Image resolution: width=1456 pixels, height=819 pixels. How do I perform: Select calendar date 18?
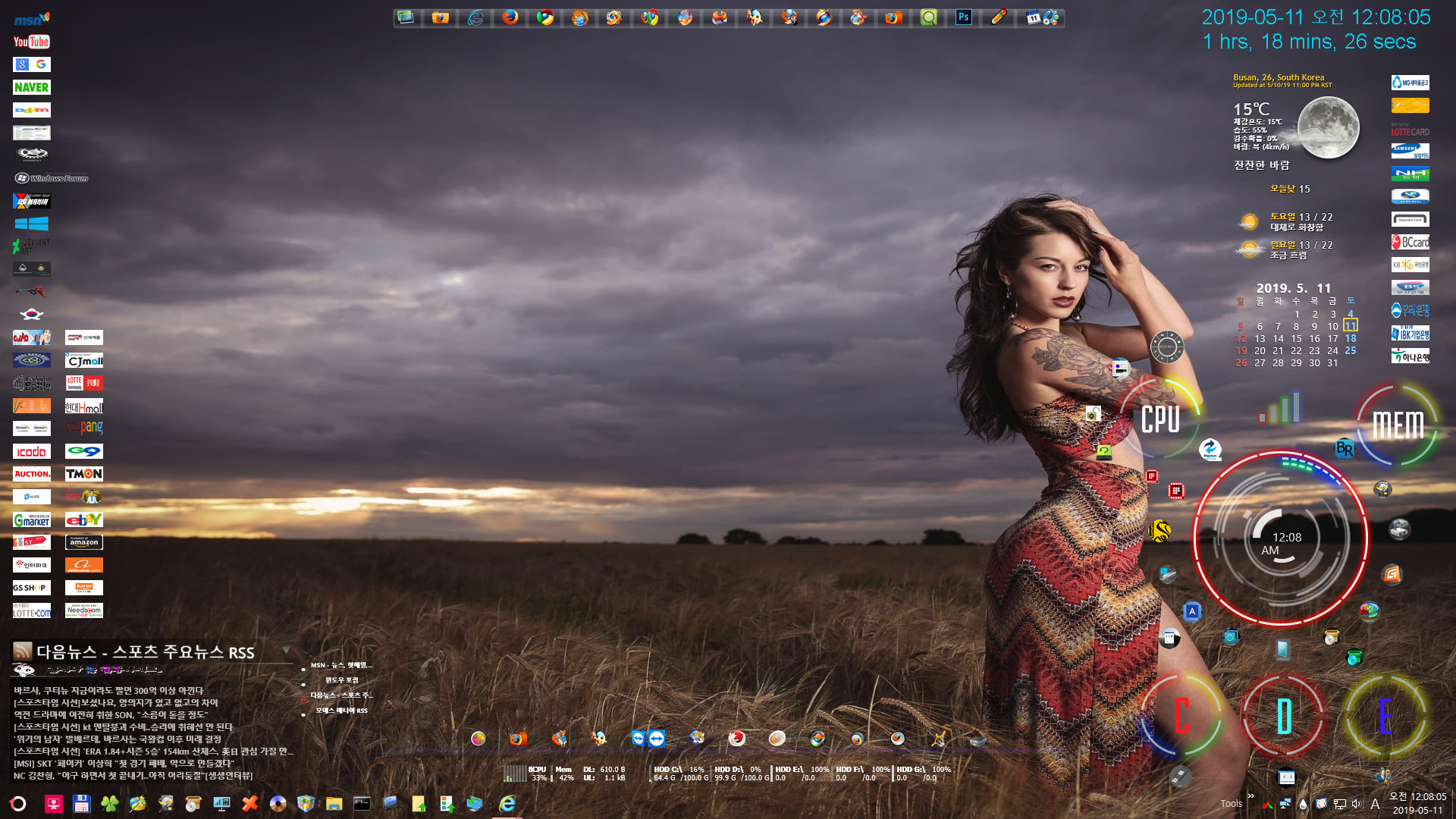click(1351, 338)
